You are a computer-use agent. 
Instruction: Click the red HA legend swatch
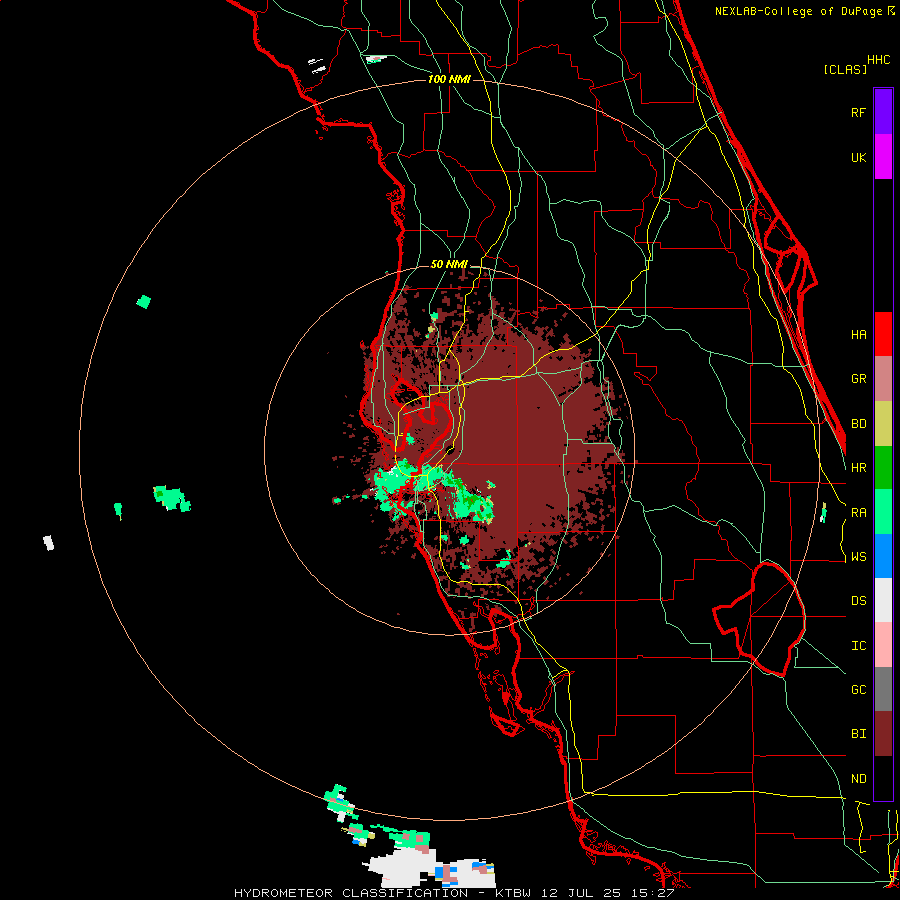pyautogui.click(x=883, y=334)
